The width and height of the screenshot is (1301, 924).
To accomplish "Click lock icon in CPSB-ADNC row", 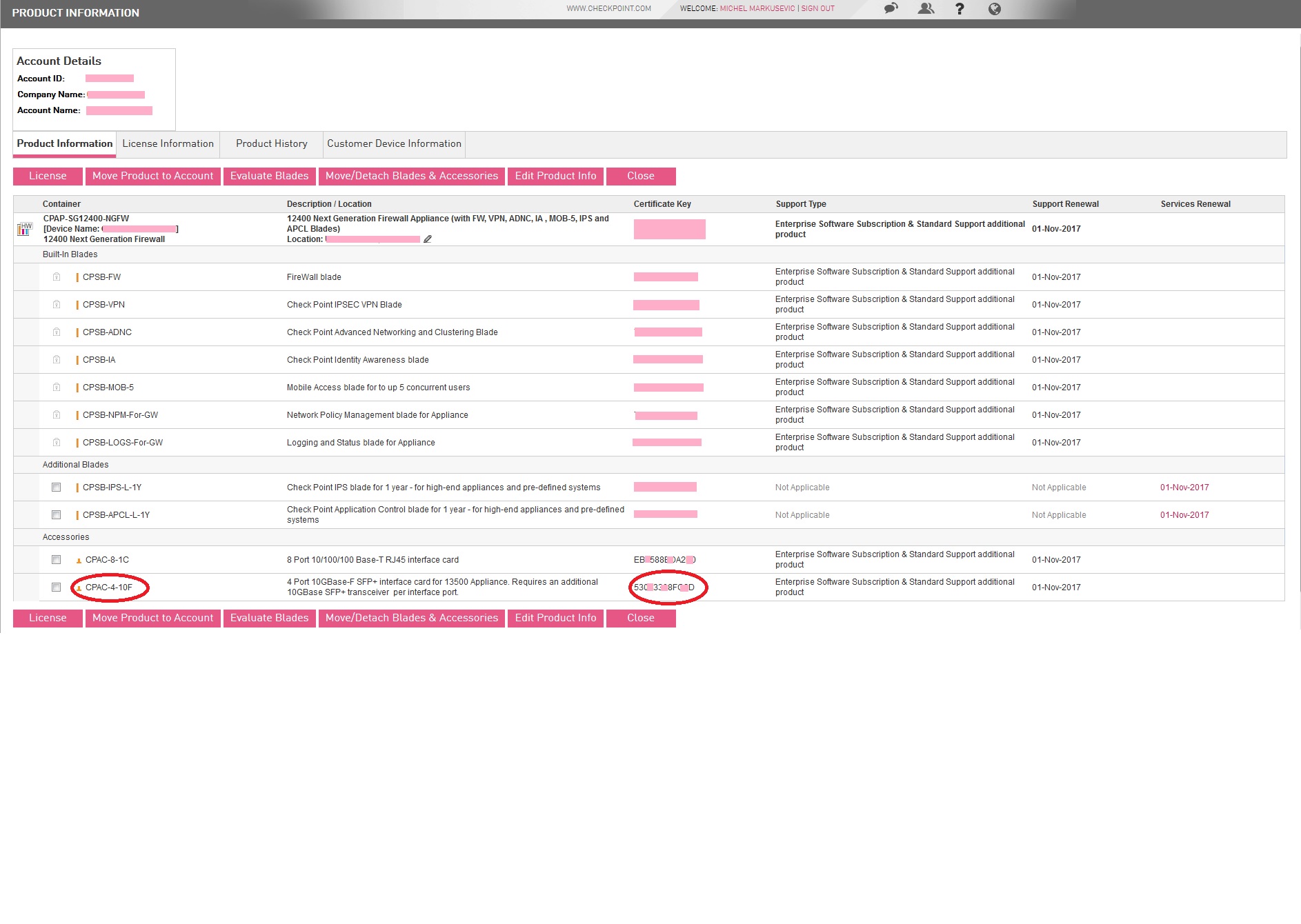I will point(57,332).
